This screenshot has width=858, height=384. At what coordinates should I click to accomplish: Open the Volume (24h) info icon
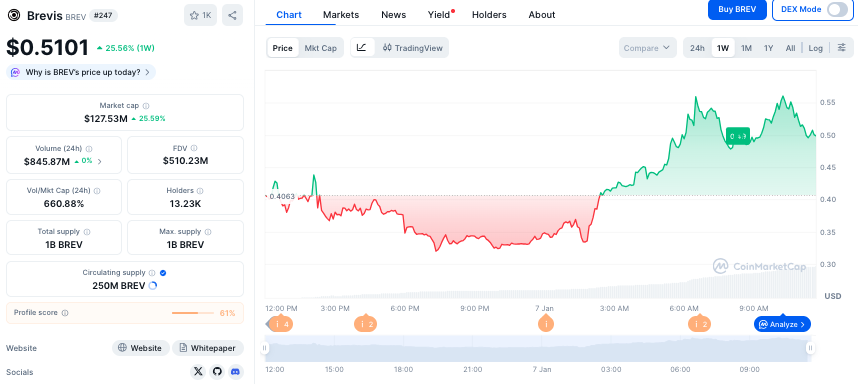pyautogui.click(x=89, y=148)
